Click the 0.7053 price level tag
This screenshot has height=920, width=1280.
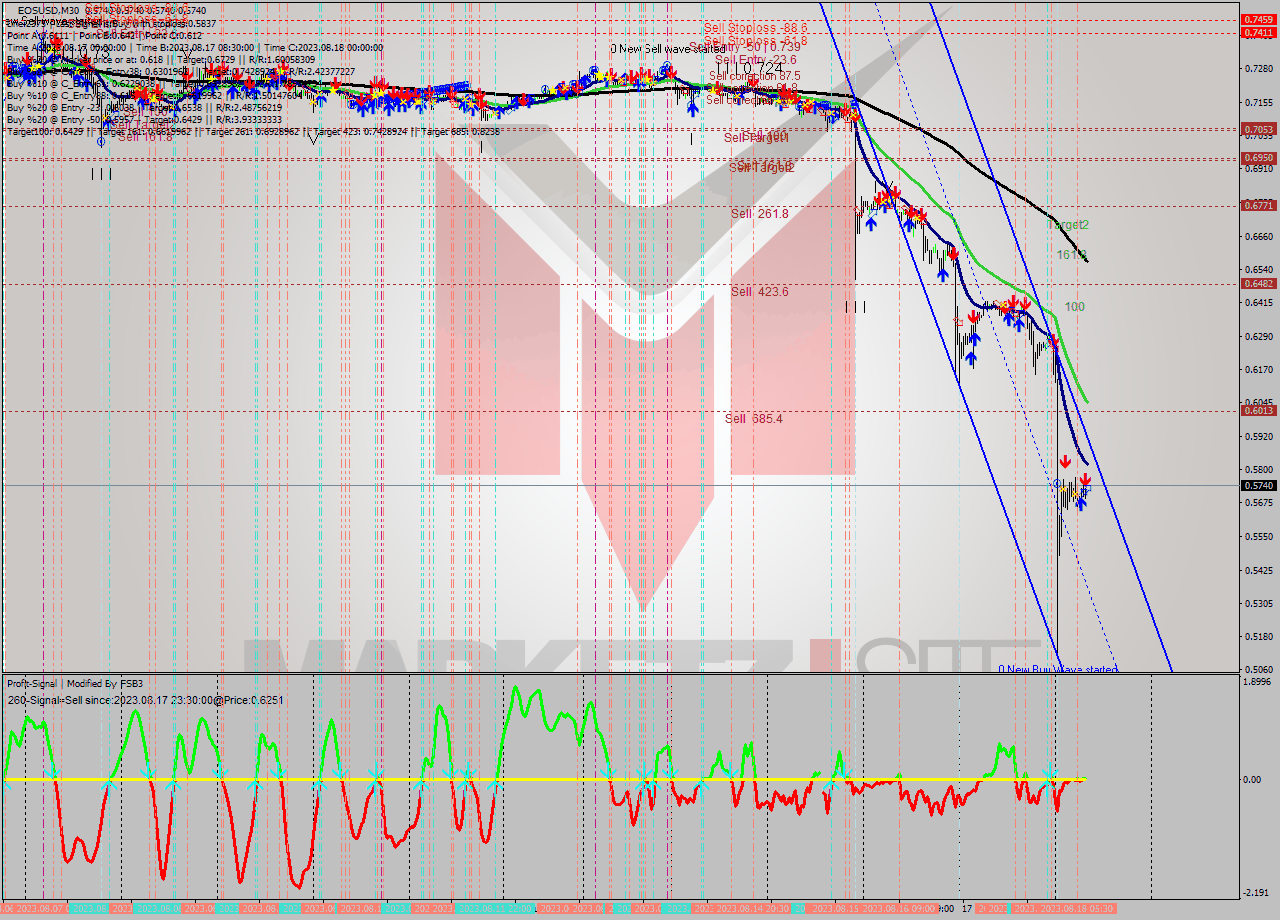(1257, 129)
